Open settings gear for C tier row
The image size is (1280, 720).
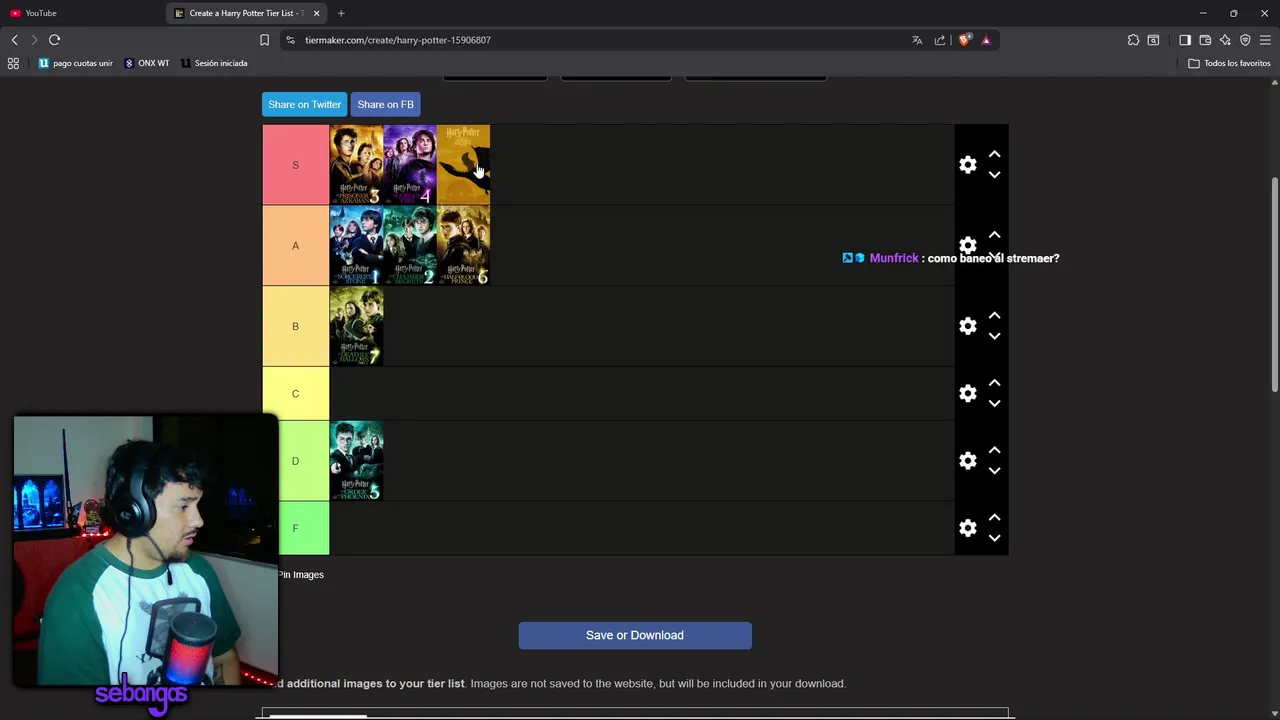pos(967,393)
